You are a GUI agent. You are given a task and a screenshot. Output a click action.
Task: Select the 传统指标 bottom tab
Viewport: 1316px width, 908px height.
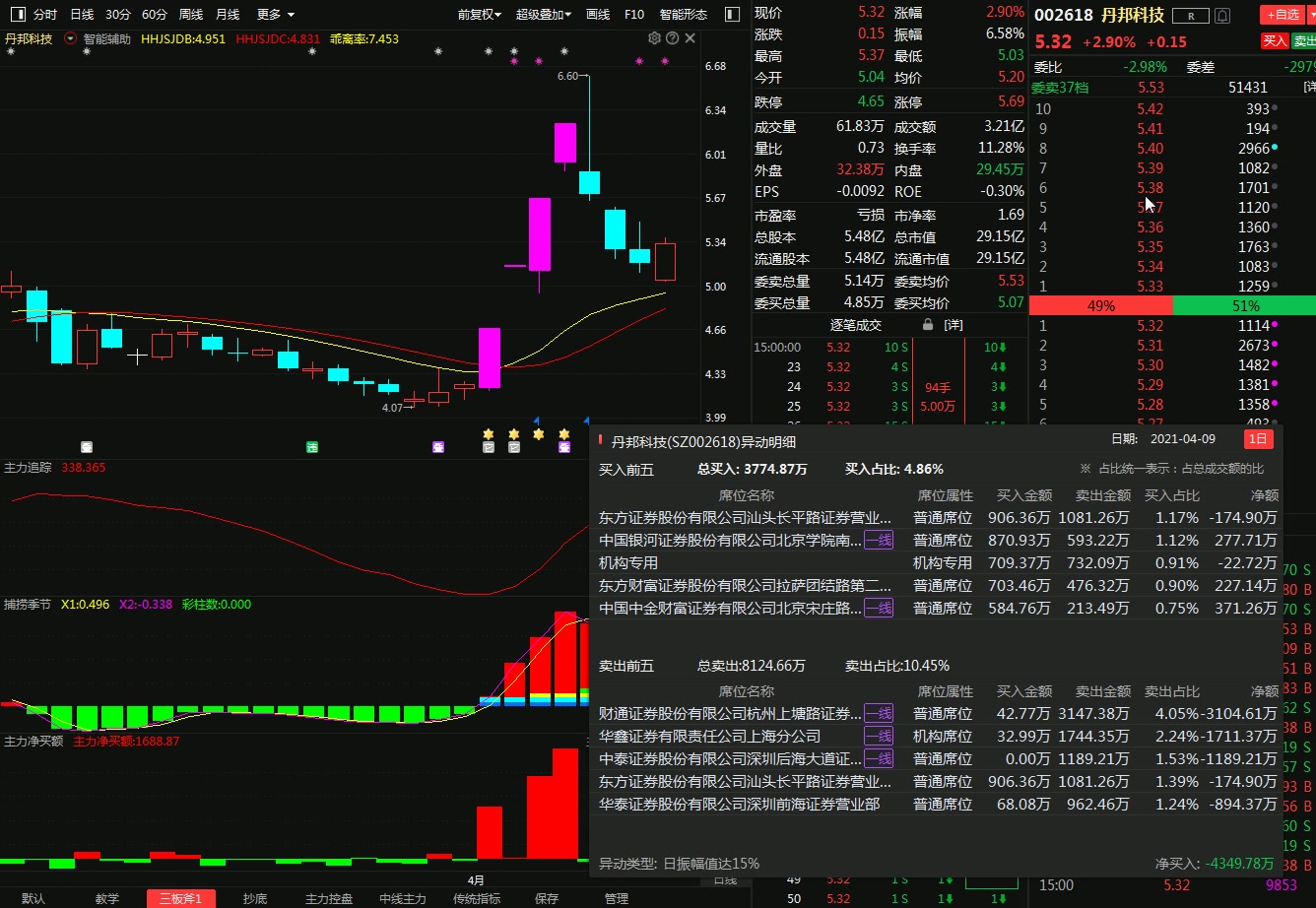pyautogui.click(x=477, y=898)
